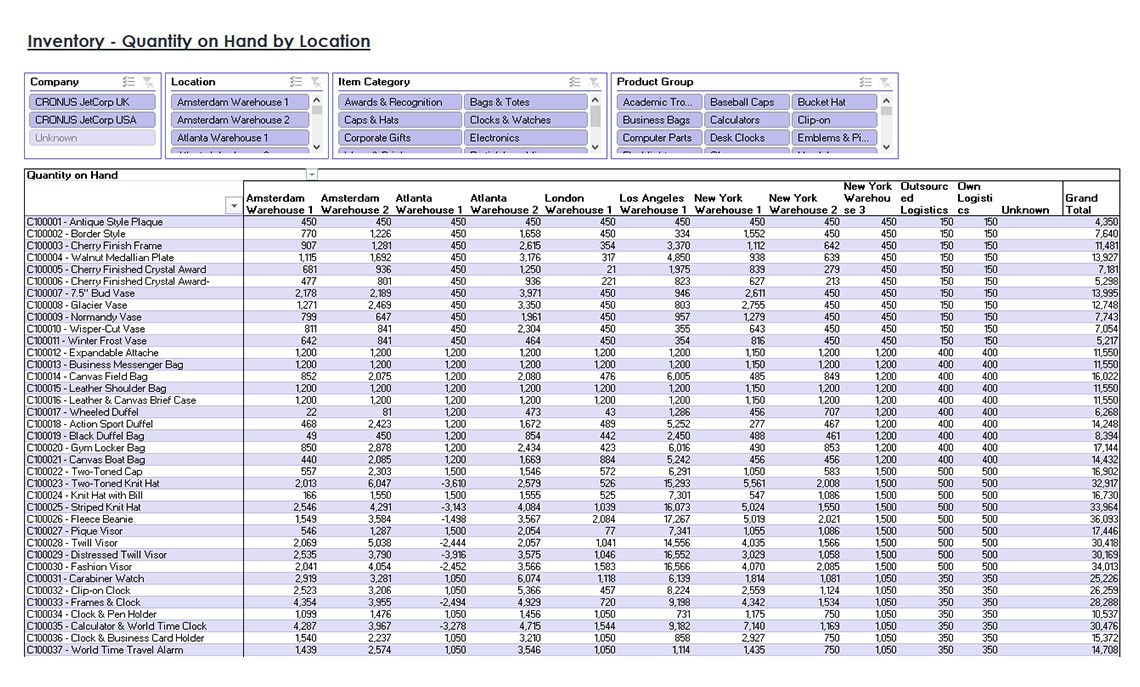Select Academic Tro... product group
1140x687 pixels.
point(660,102)
